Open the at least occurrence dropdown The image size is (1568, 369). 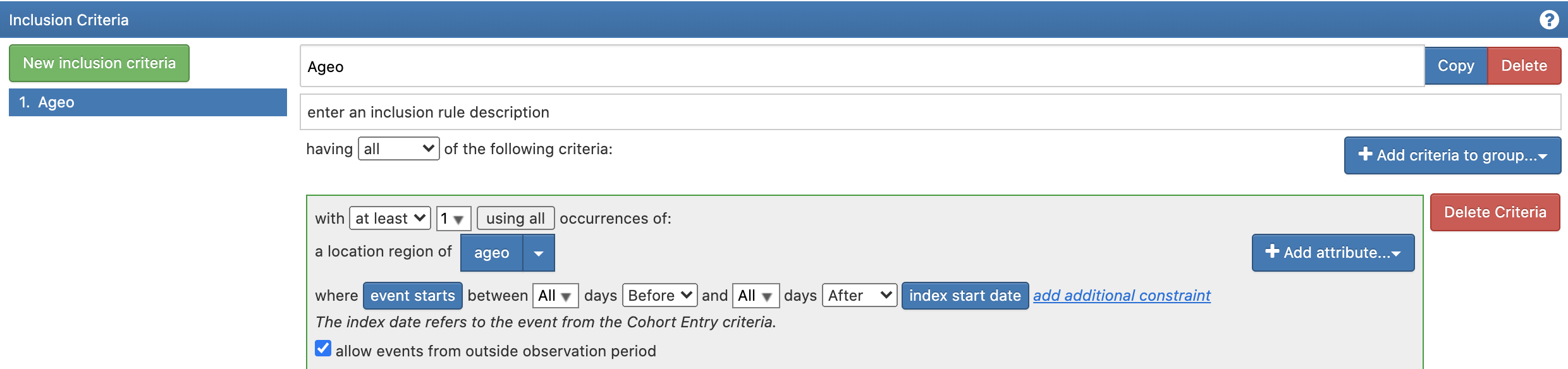click(389, 217)
